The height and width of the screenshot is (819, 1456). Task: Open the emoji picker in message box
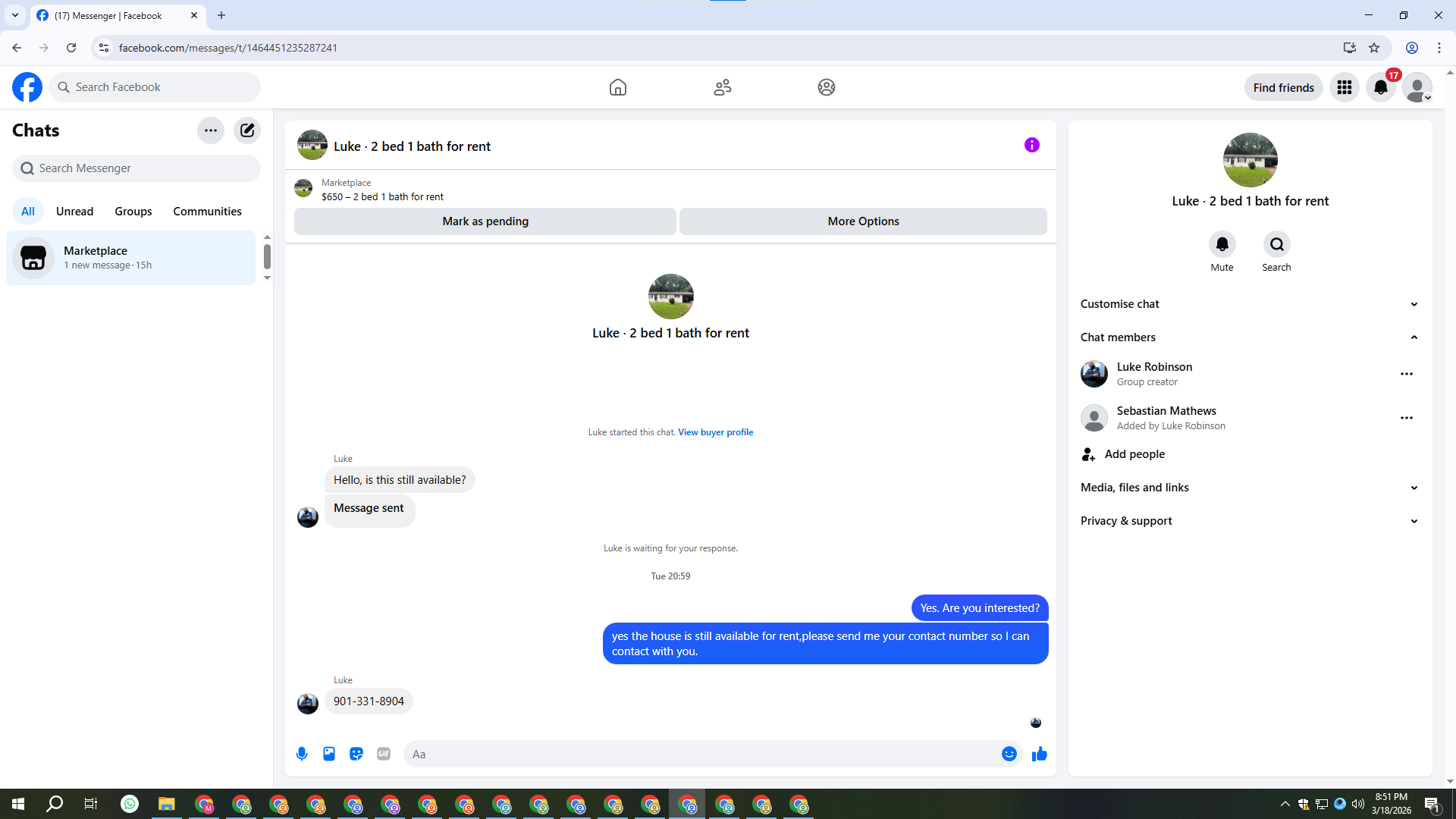tap(1009, 754)
